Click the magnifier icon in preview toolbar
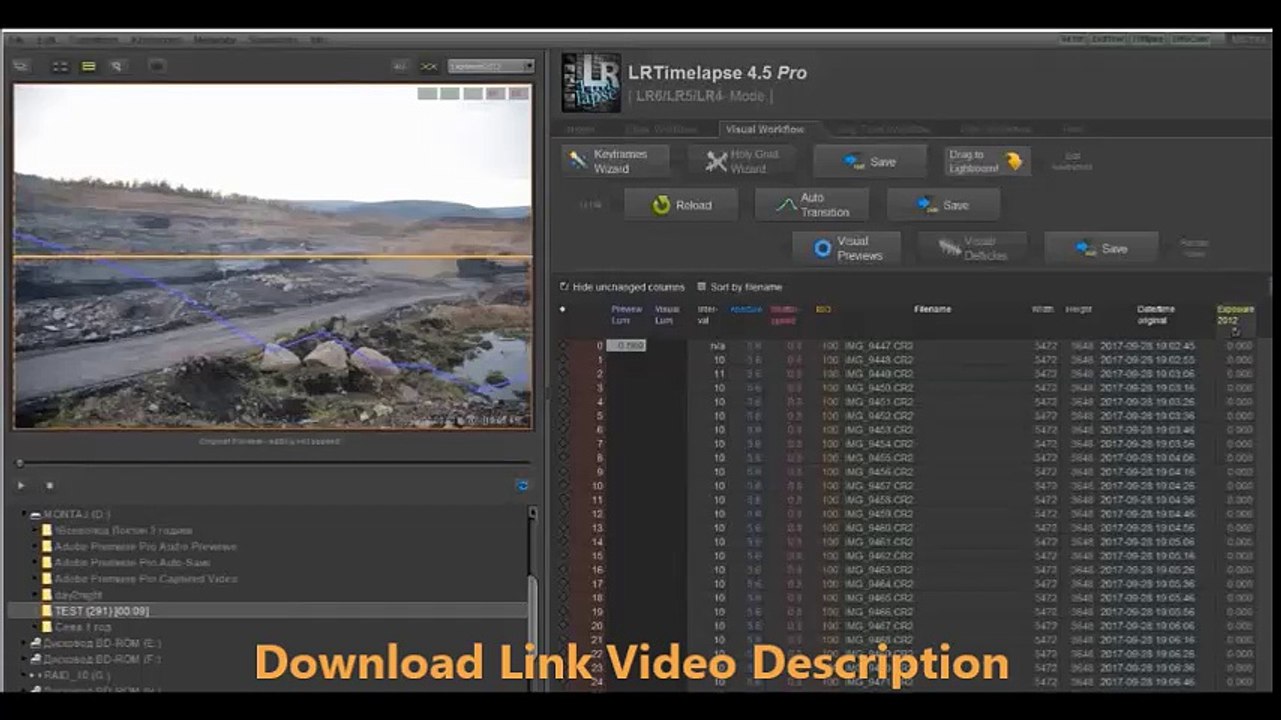 tap(117, 66)
